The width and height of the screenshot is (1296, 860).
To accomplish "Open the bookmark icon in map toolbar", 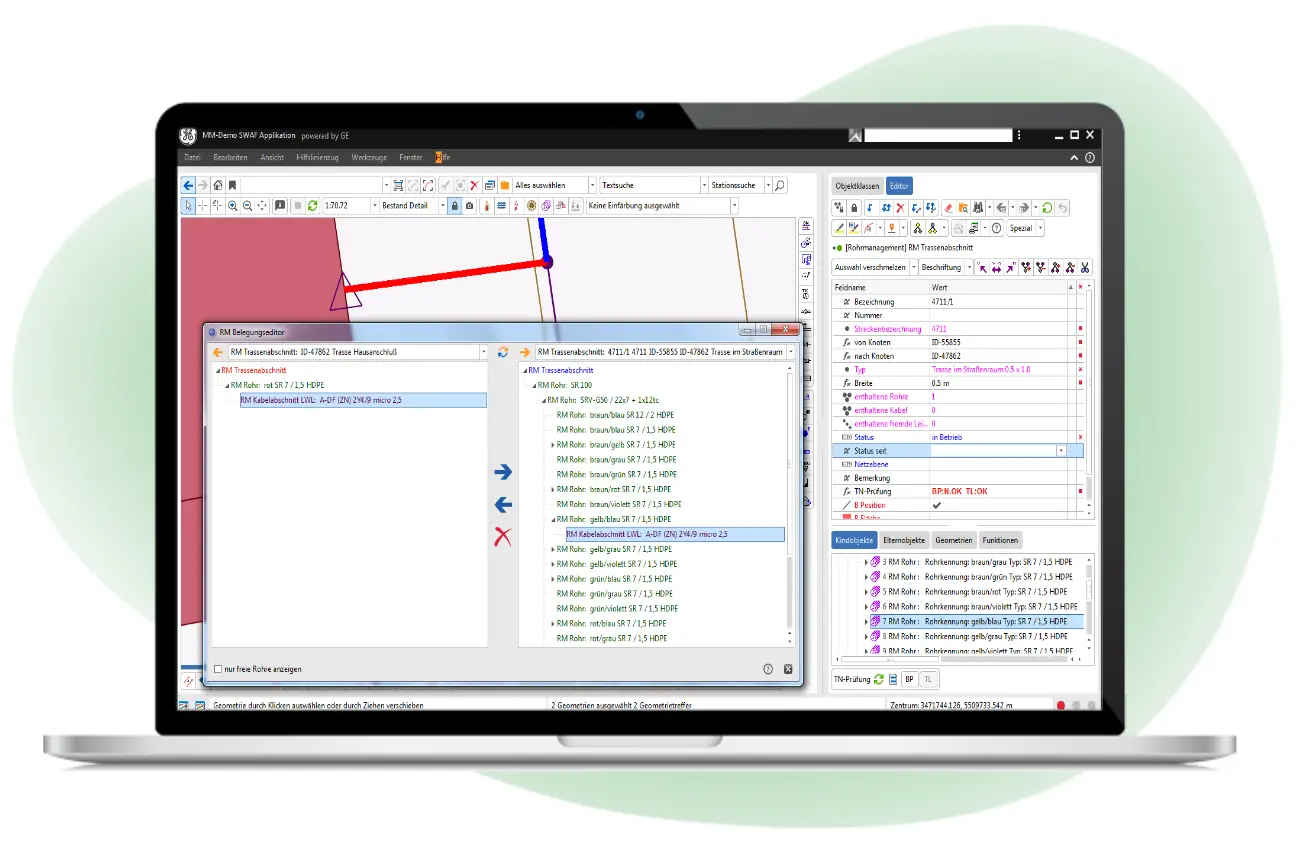I will click(x=232, y=185).
